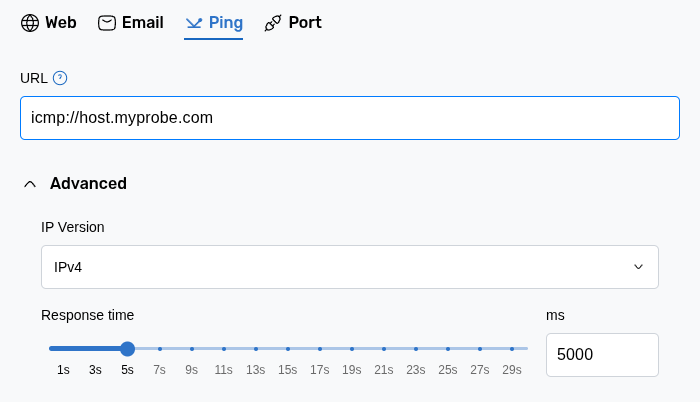
Task: Click the globe Web icon
Action: [x=30, y=23]
